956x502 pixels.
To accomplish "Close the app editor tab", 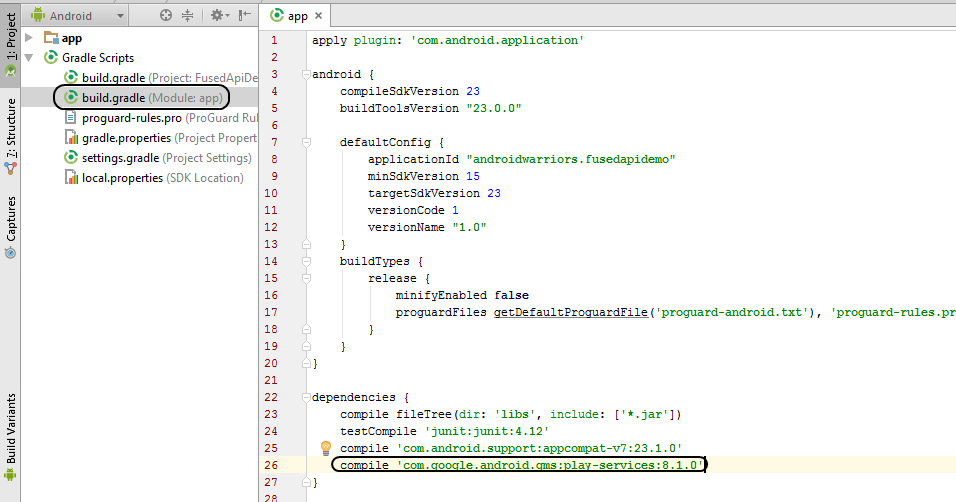I will click(x=318, y=16).
